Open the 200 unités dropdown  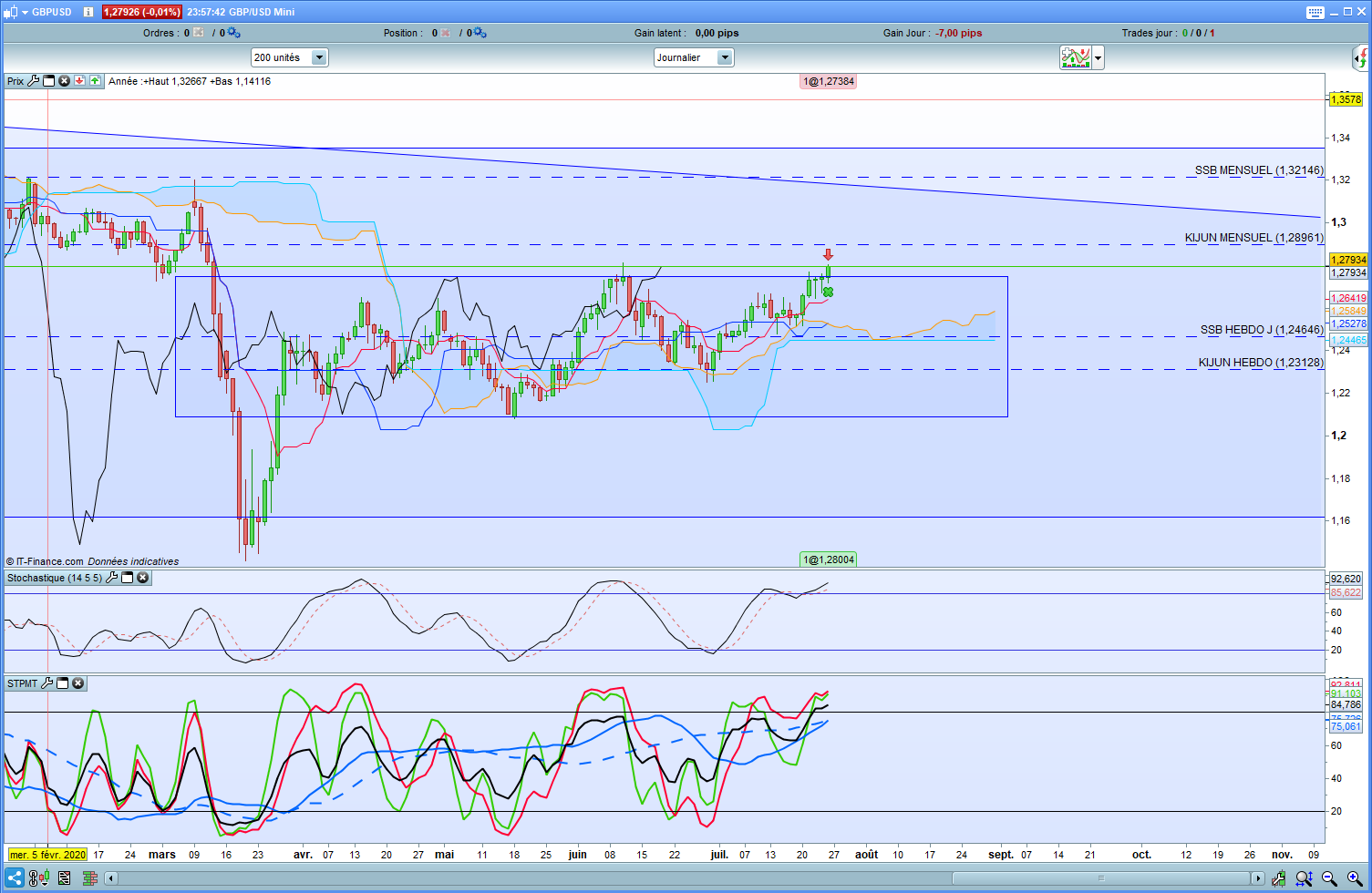point(290,57)
